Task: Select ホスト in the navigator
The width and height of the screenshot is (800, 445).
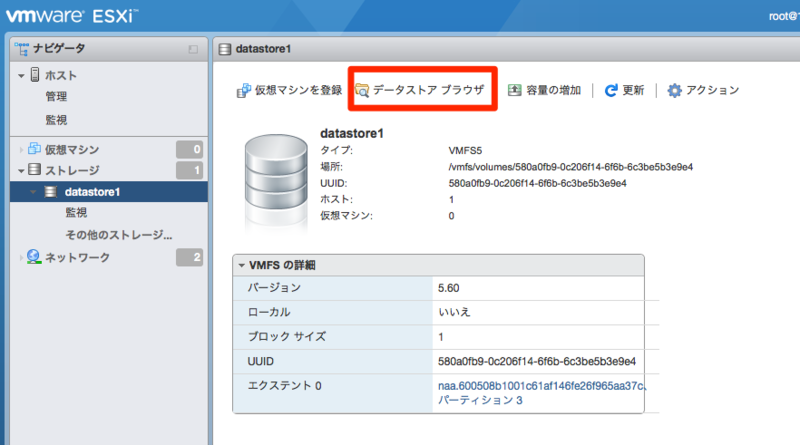Action: [61, 75]
